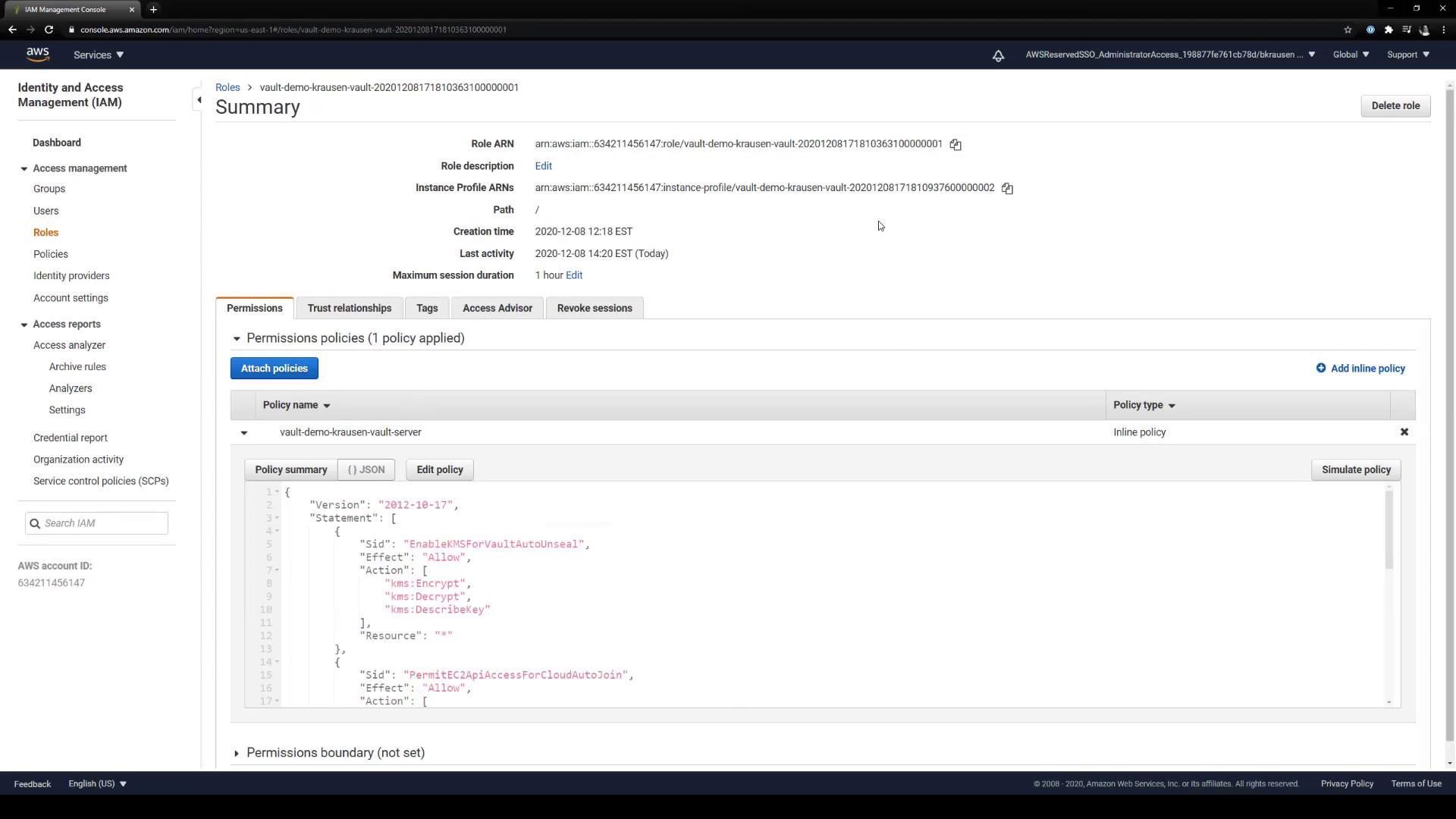
Task: Sort by Policy type column
Action: (1144, 406)
